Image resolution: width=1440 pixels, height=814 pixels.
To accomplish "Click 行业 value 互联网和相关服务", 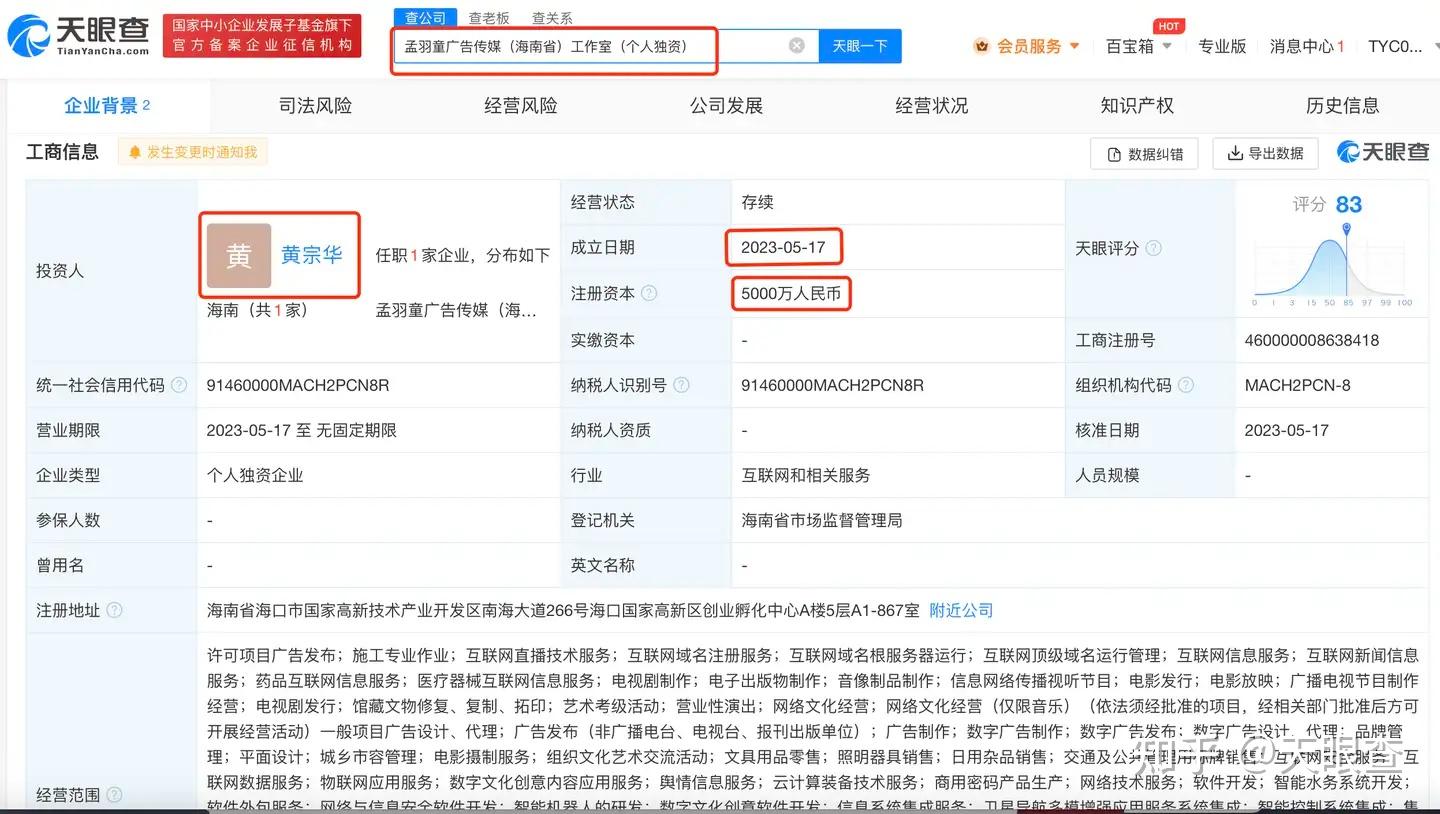I will [x=806, y=475].
